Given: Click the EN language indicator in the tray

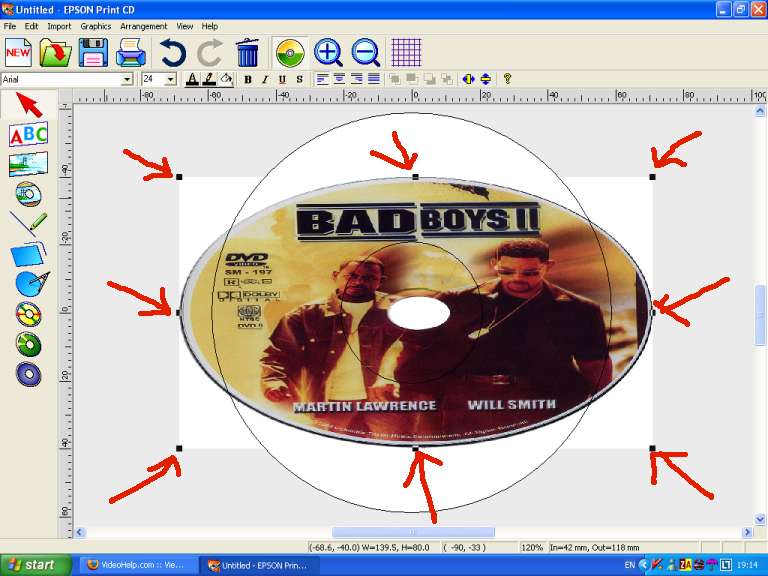Looking at the screenshot, I should pyautogui.click(x=629, y=565).
